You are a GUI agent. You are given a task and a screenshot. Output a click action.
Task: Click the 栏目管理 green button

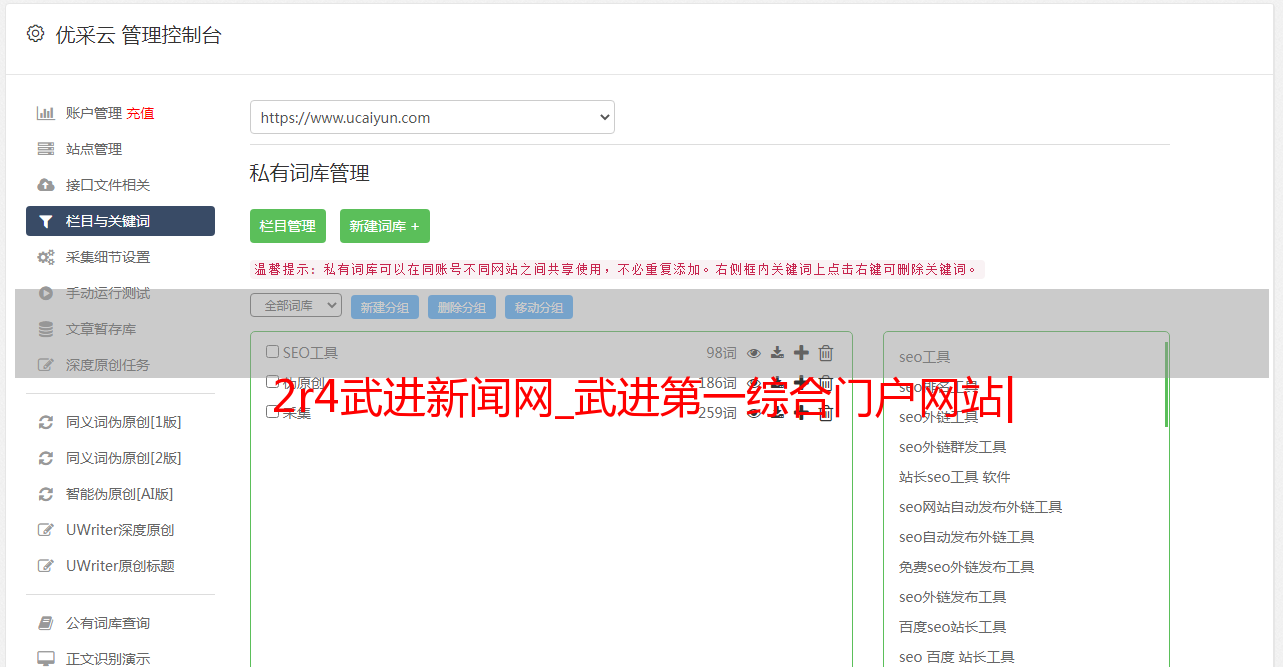288,226
